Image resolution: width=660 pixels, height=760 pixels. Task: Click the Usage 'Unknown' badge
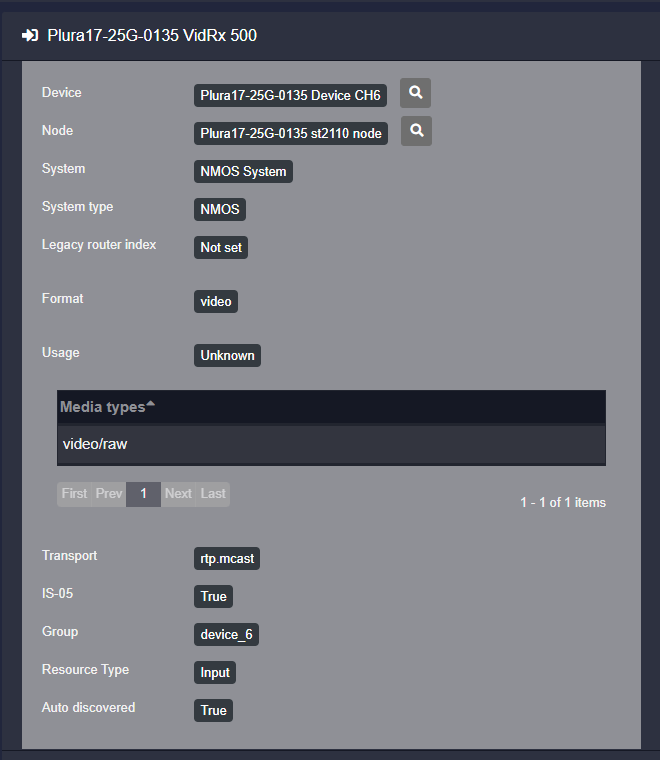227,356
